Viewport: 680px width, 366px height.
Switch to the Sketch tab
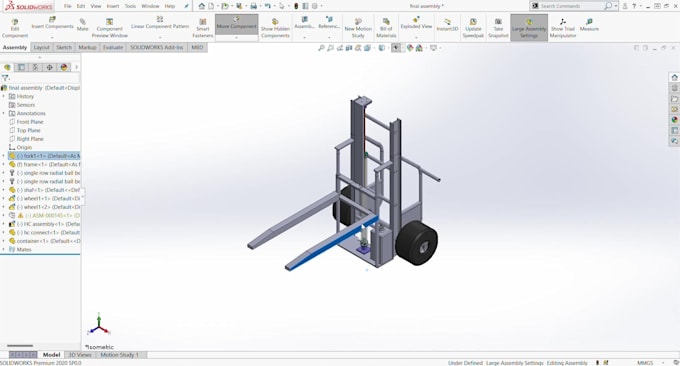(64, 47)
